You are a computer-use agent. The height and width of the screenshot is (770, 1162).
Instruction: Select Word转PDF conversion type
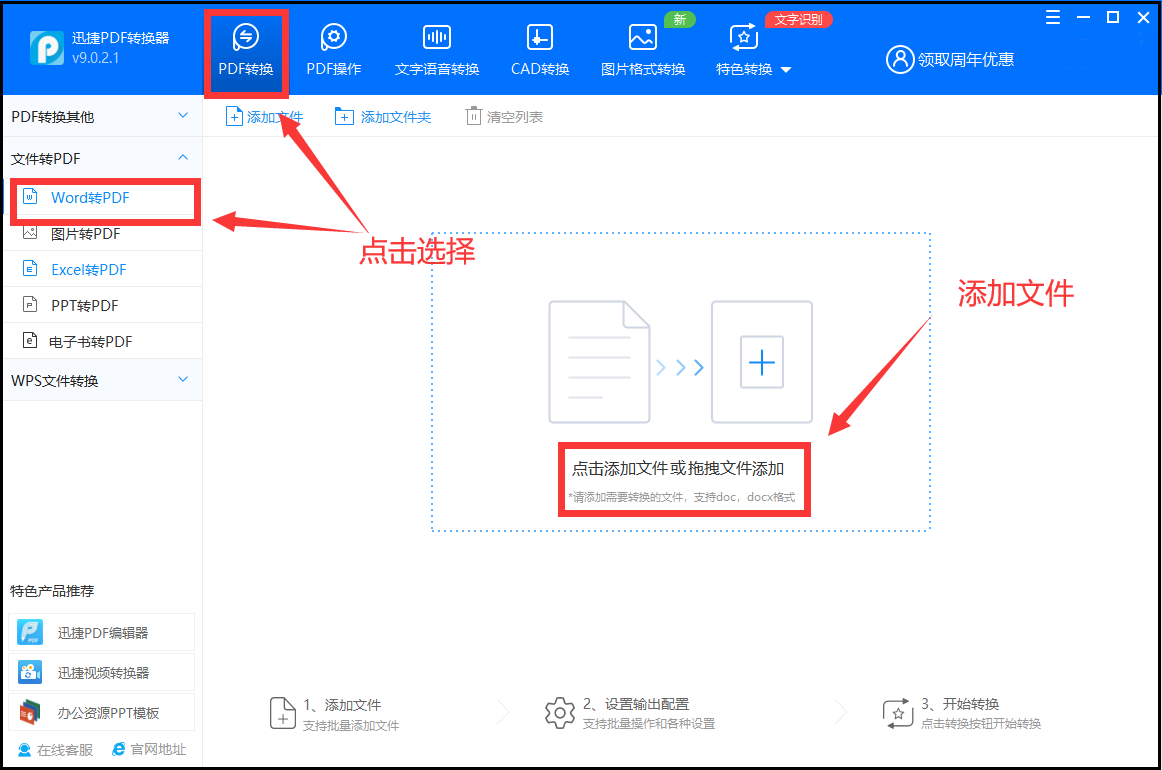(x=90, y=197)
